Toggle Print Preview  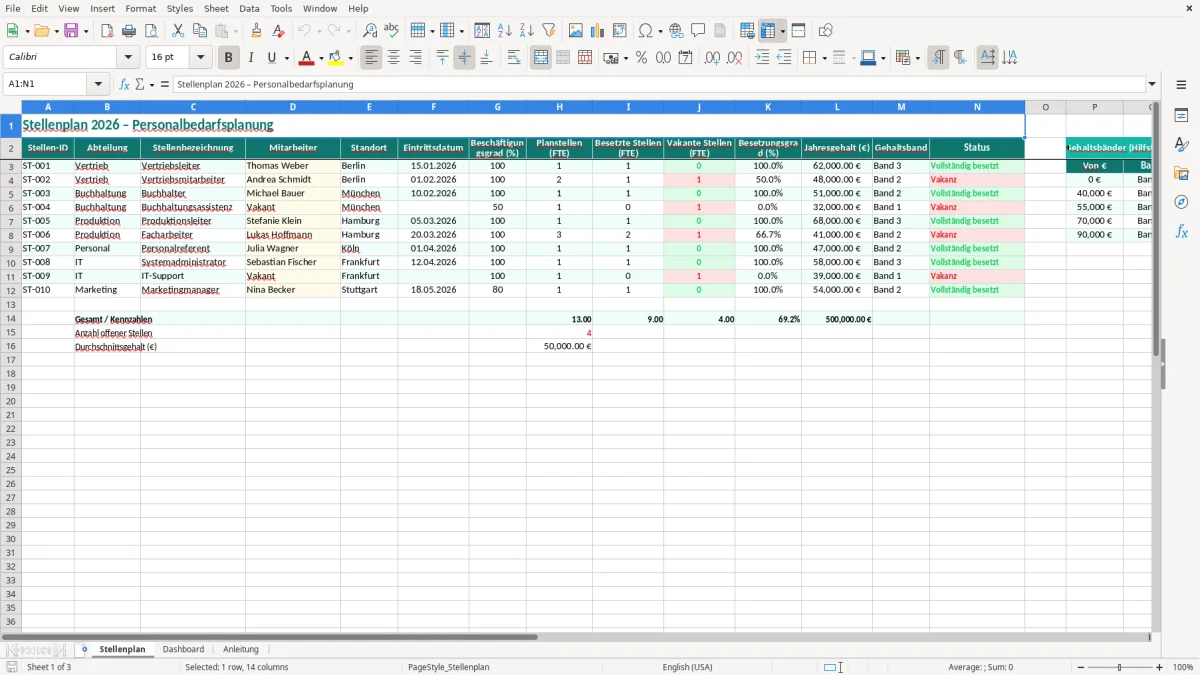click(x=151, y=31)
